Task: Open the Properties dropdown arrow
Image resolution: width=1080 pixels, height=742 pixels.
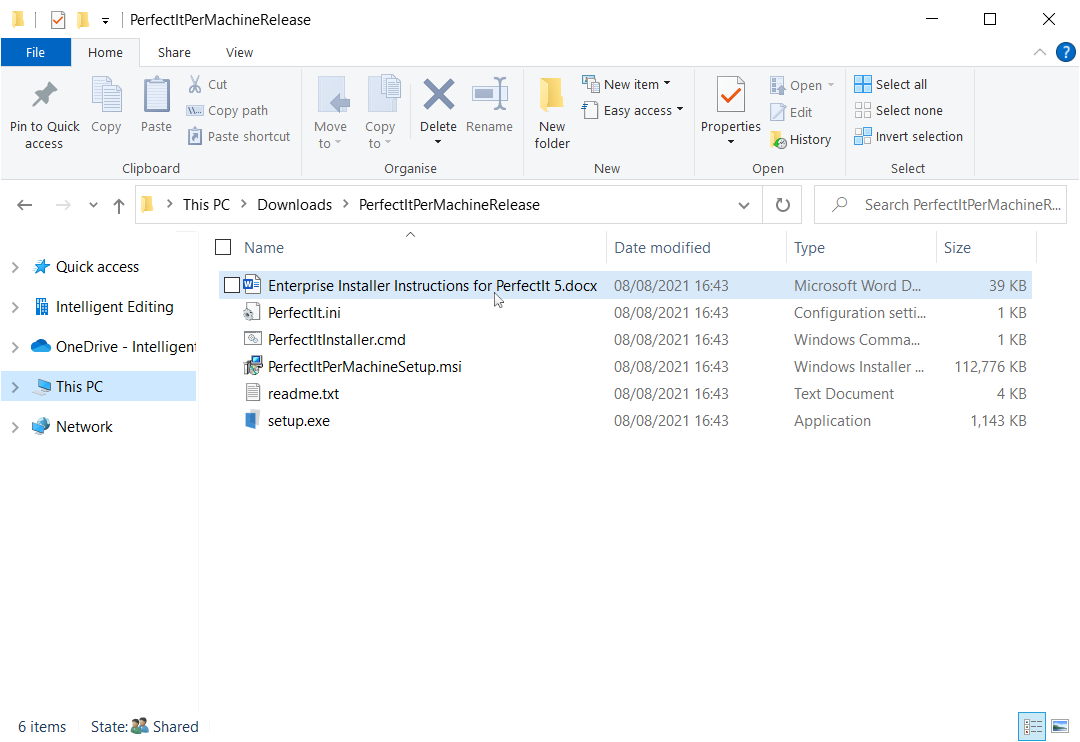Action: [730, 143]
